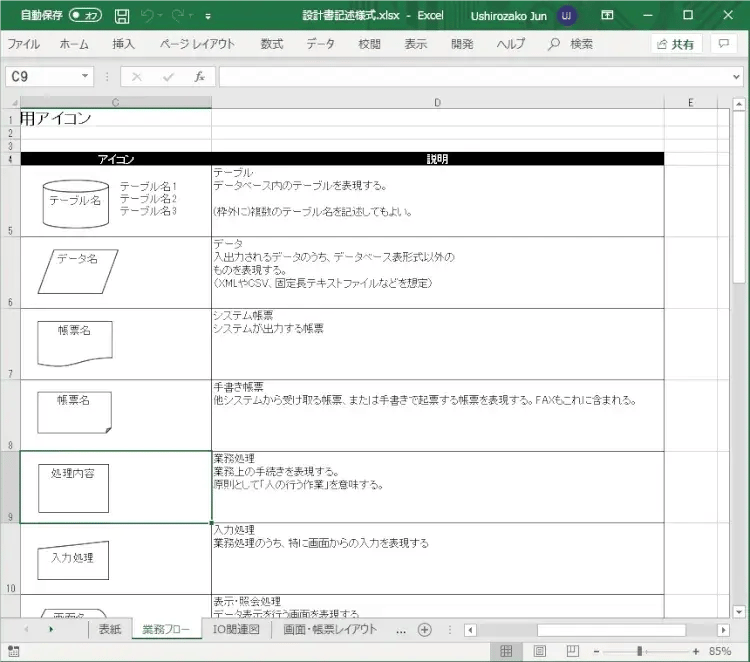Open ribbon display options icon
The image size is (750, 662).
(607, 16)
